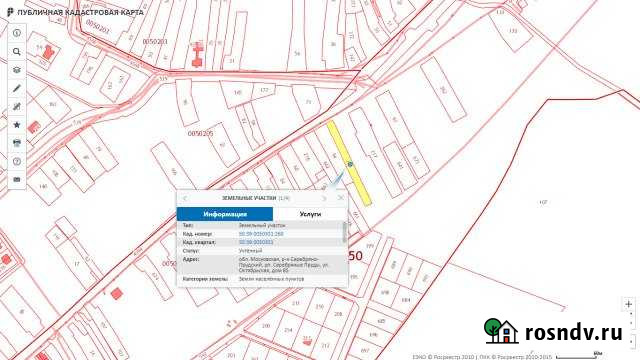This screenshot has height=360, width=640.
Task: Open favorites star tool
Action: coord(17,125)
